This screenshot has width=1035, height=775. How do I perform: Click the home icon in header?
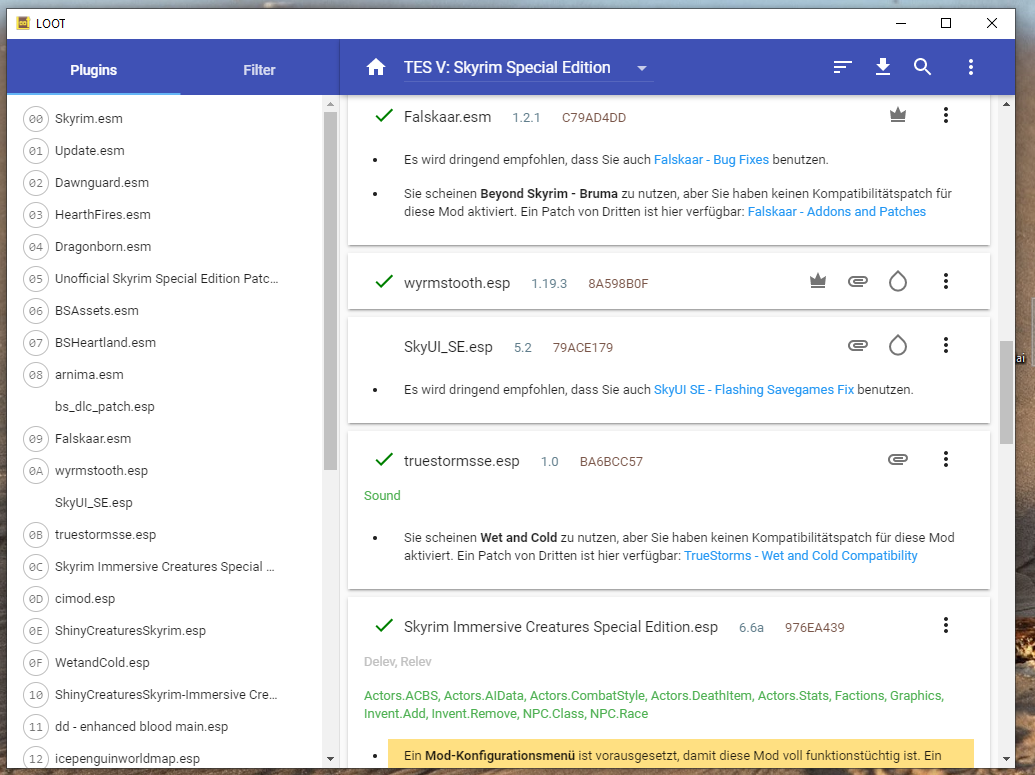pos(376,68)
